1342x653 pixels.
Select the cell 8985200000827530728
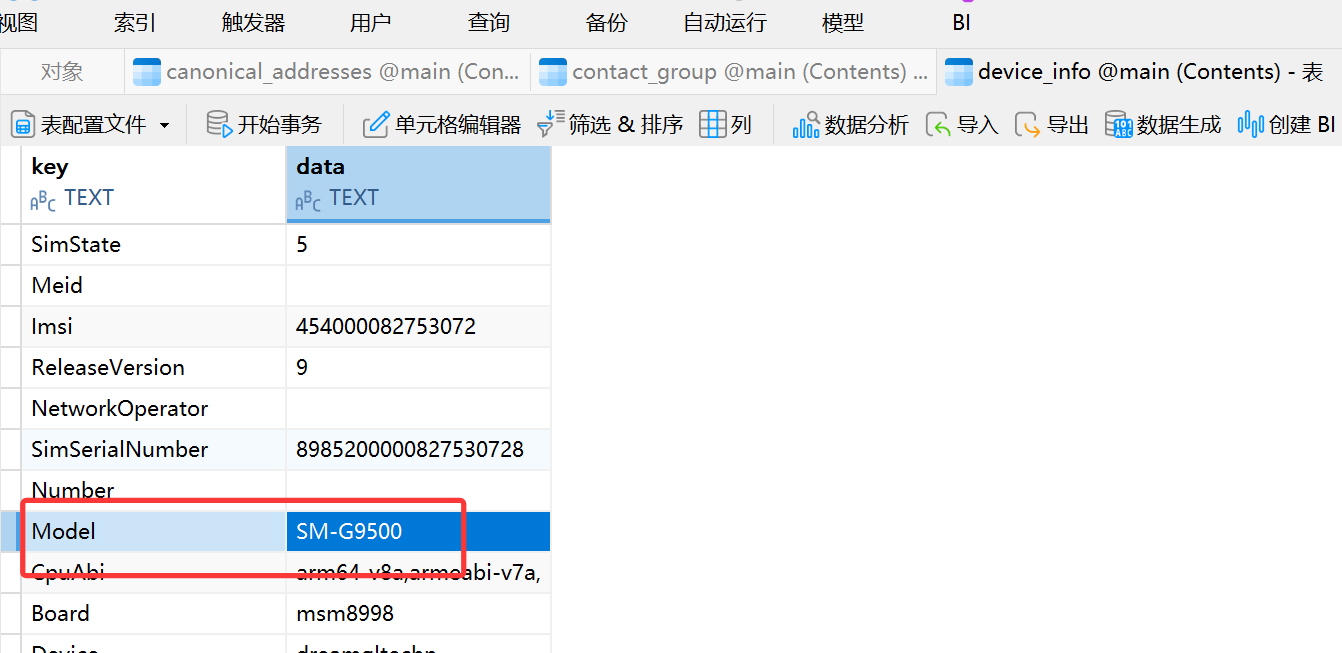pyautogui.click(x=418, y=449)
